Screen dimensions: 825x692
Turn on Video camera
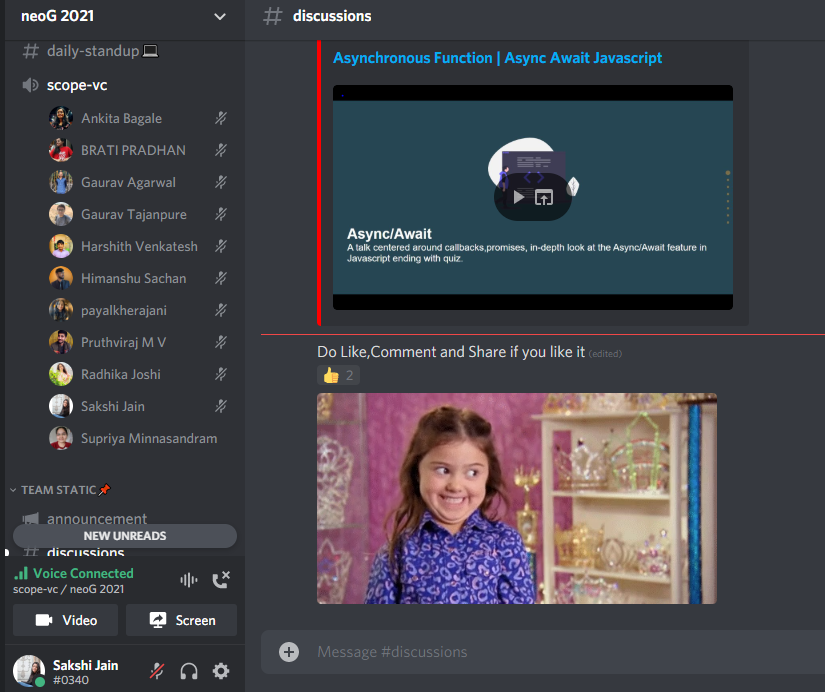click(x=66, y=620)
